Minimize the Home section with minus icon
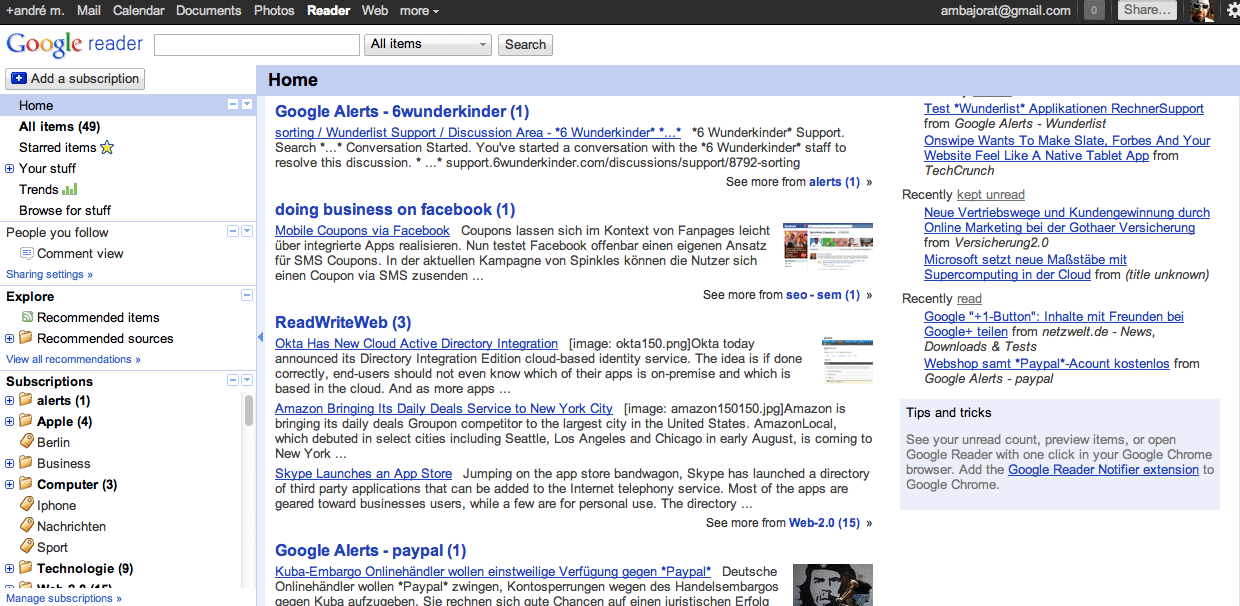Image resolution: width=1240 pixels, height=606 pixels. (x=233, y=104)
